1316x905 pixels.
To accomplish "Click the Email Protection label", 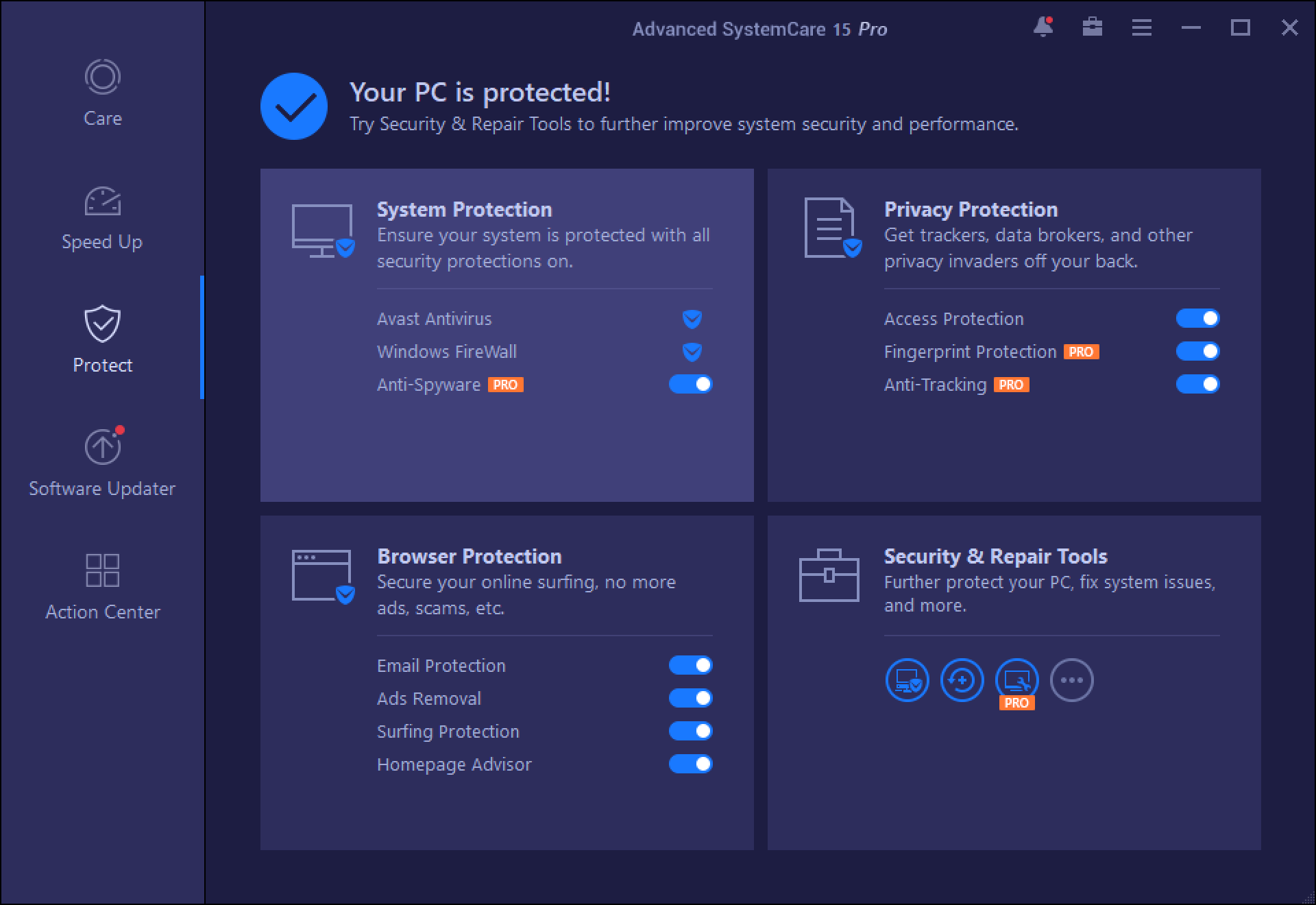I will pos(441,666).
